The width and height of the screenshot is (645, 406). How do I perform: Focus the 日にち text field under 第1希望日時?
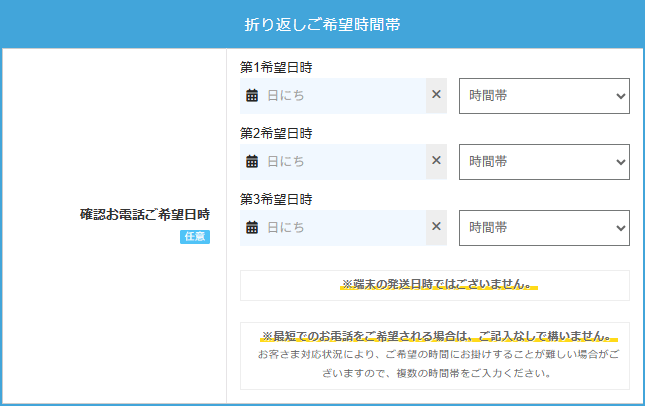(340, 96)
